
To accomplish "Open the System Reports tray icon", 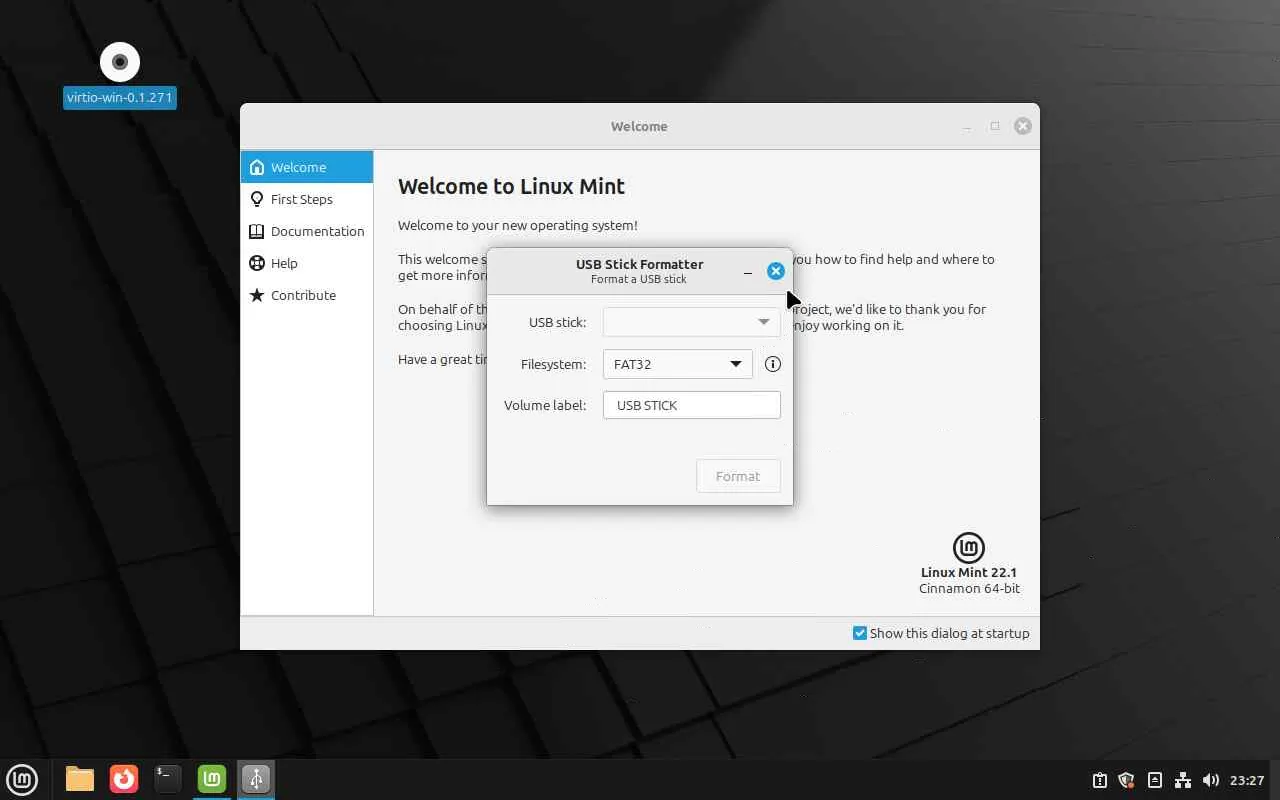I will [1100, 780].
